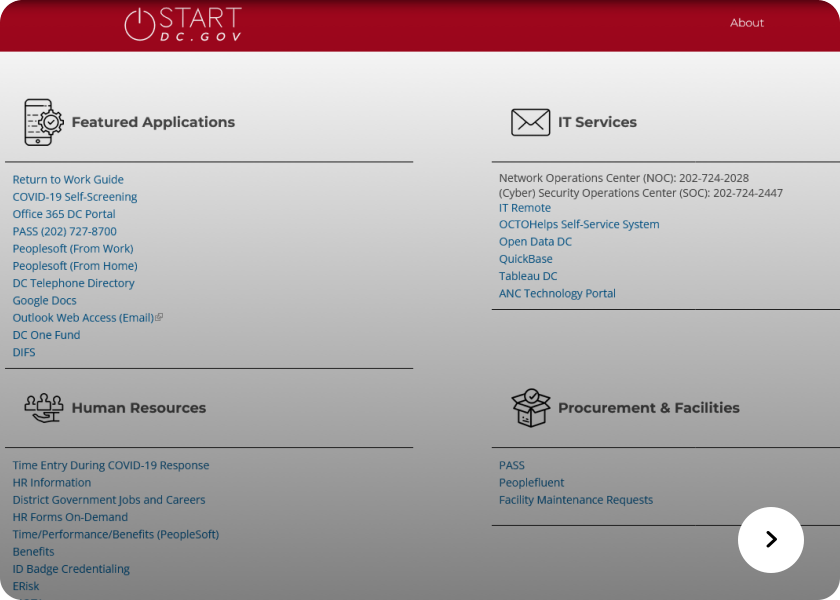The width and height of the screenshot is (840, 600).
Task: Click the Procurement & Facilities heading text
Action: tap(649, 408)
